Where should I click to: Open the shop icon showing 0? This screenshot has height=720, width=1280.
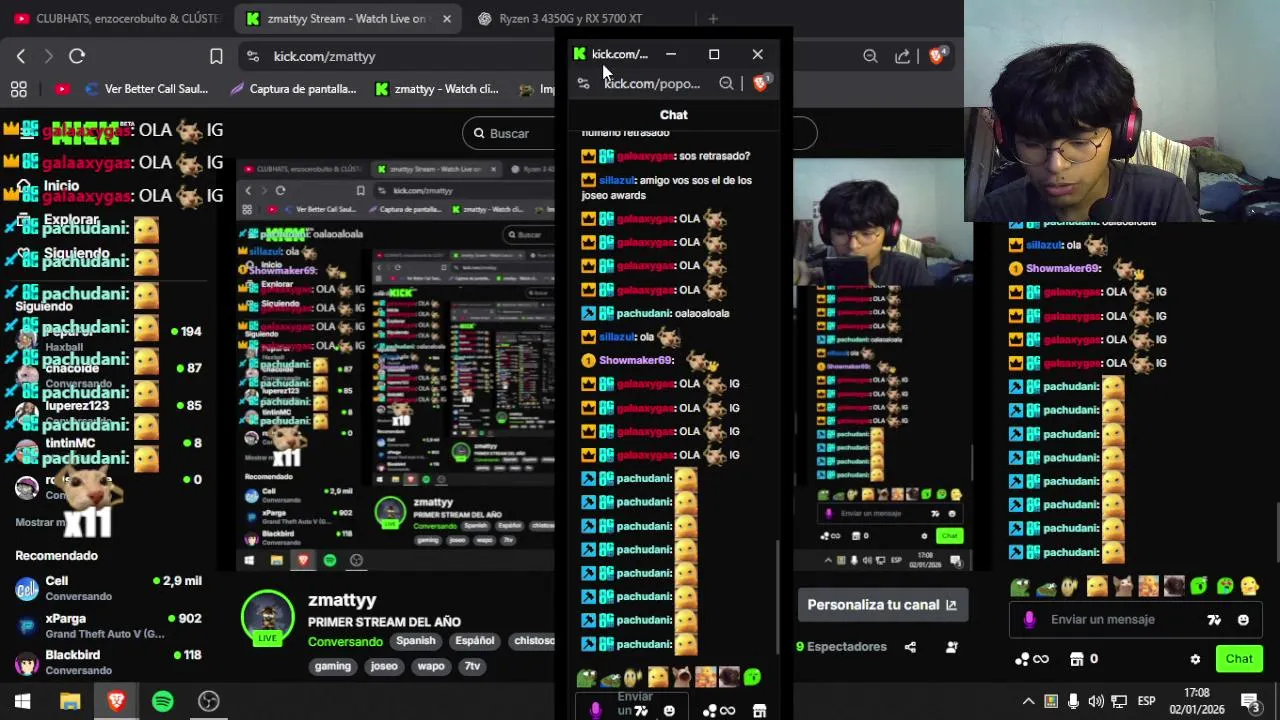point(1084,659)
